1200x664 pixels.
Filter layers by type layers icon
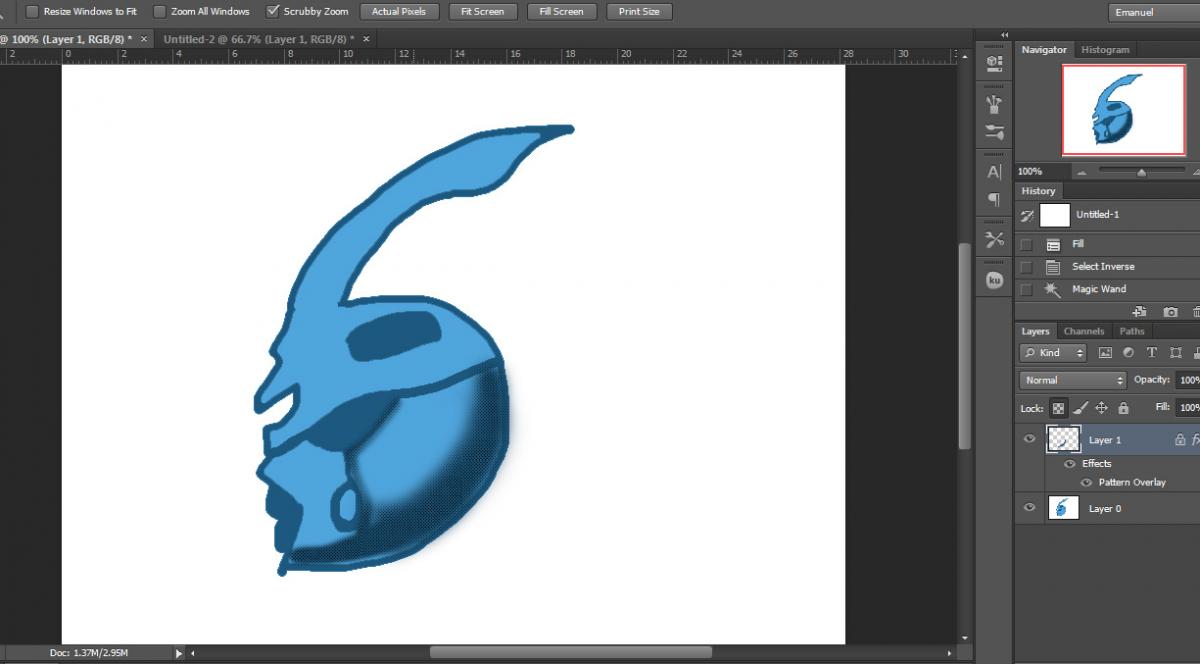(1151, 353)
